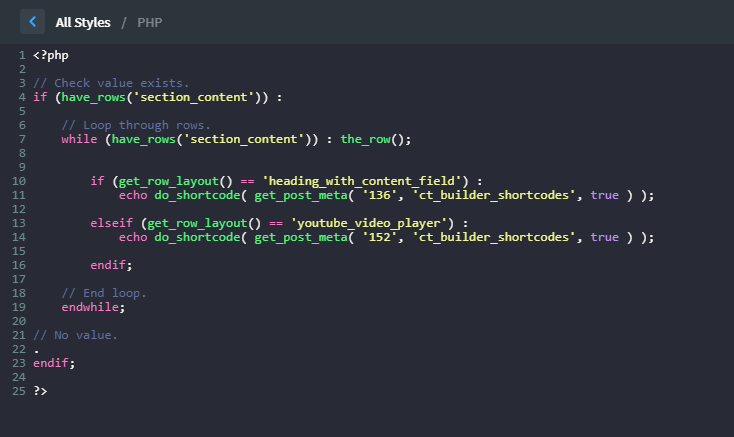734x437 pixels.
Task: Click 'echo' keyword on line 11
Action: (133, 195)
